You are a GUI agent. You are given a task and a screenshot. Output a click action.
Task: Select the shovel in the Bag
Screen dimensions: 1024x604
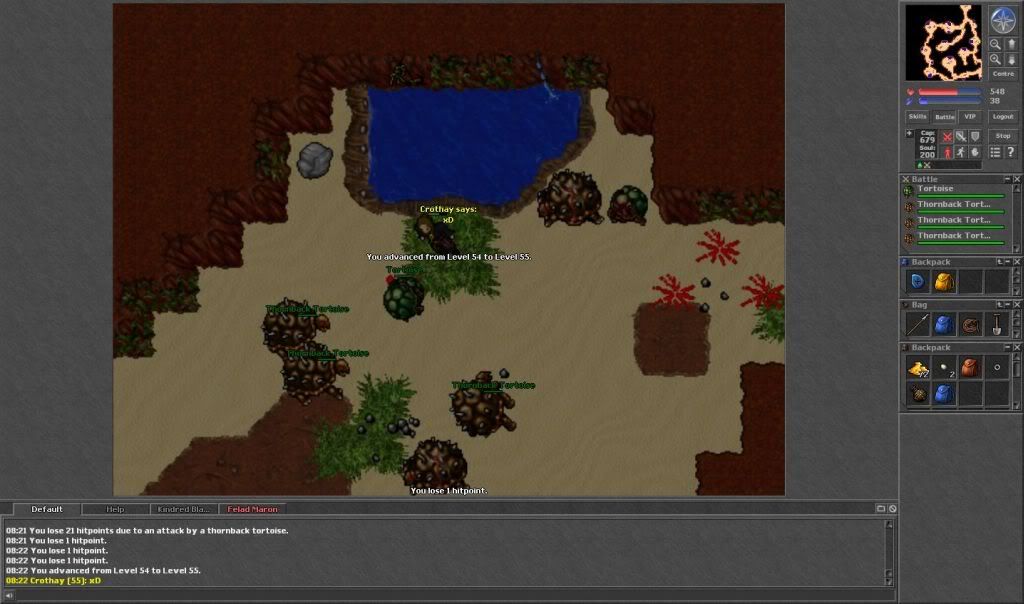point(996,324)
